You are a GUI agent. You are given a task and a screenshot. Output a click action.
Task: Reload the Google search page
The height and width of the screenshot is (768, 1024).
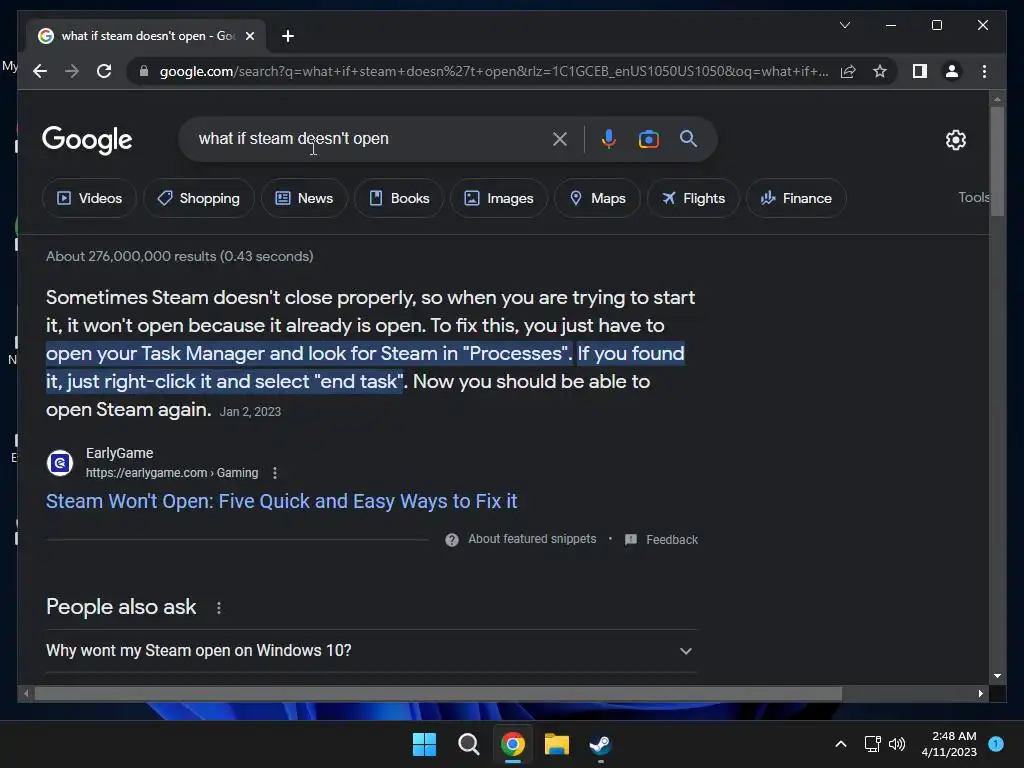(x=104, y=71)
